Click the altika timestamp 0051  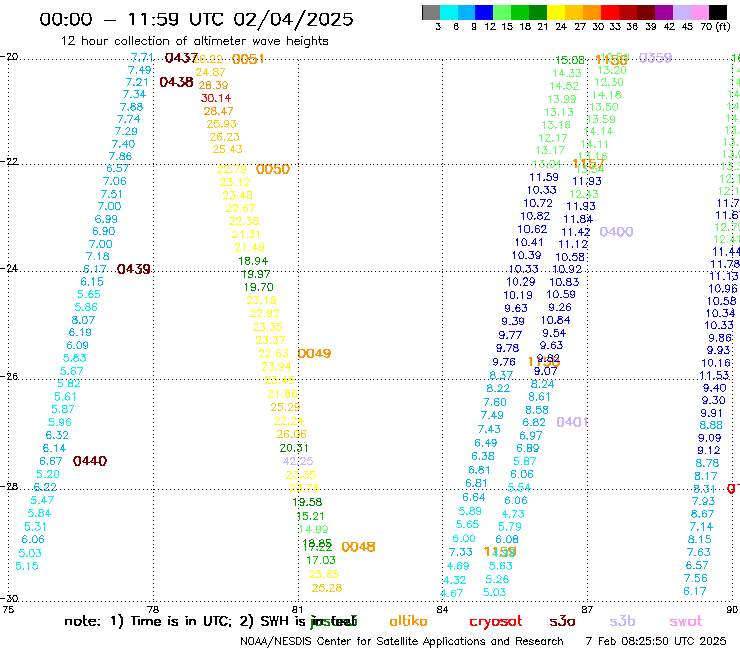pyautogui.click(x=248, y=59)
